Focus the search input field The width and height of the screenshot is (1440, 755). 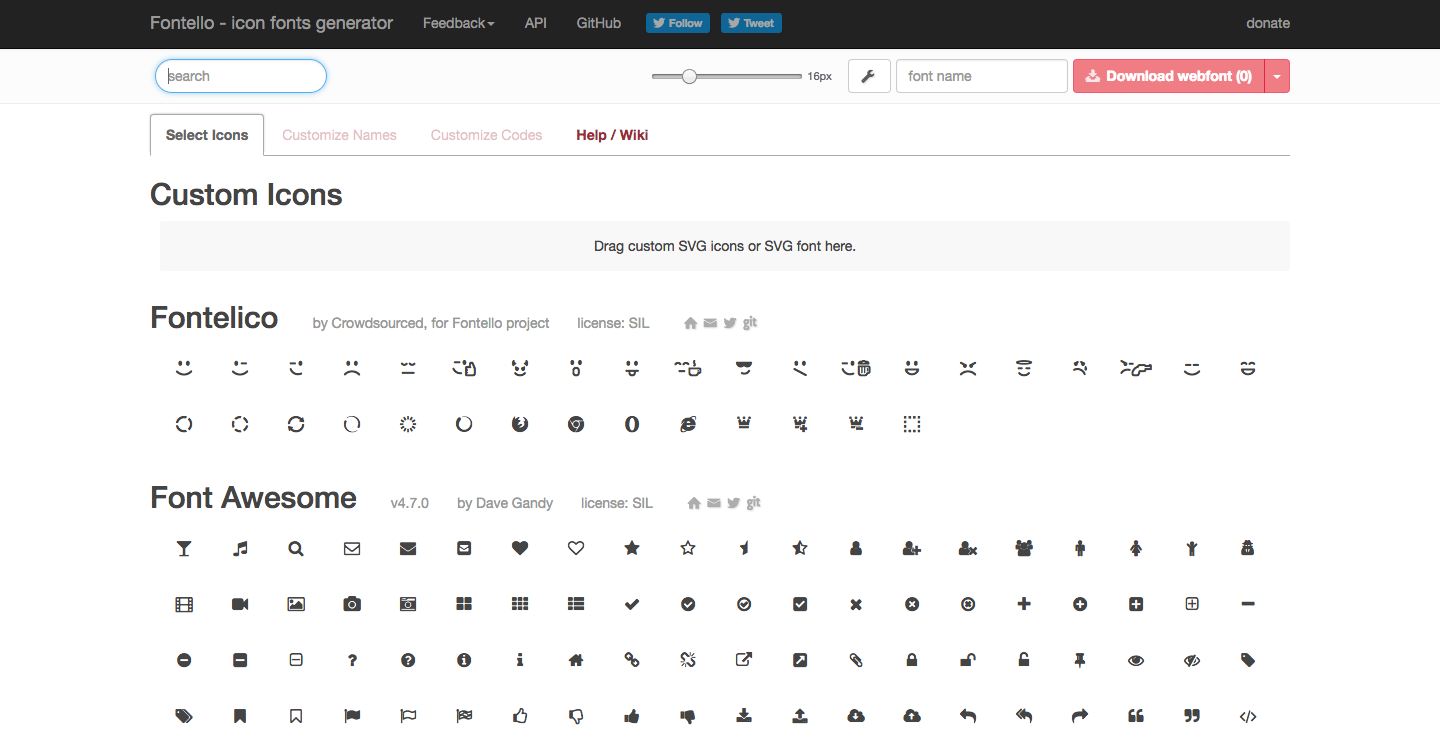pyautogui.click(x=241, y=76)
